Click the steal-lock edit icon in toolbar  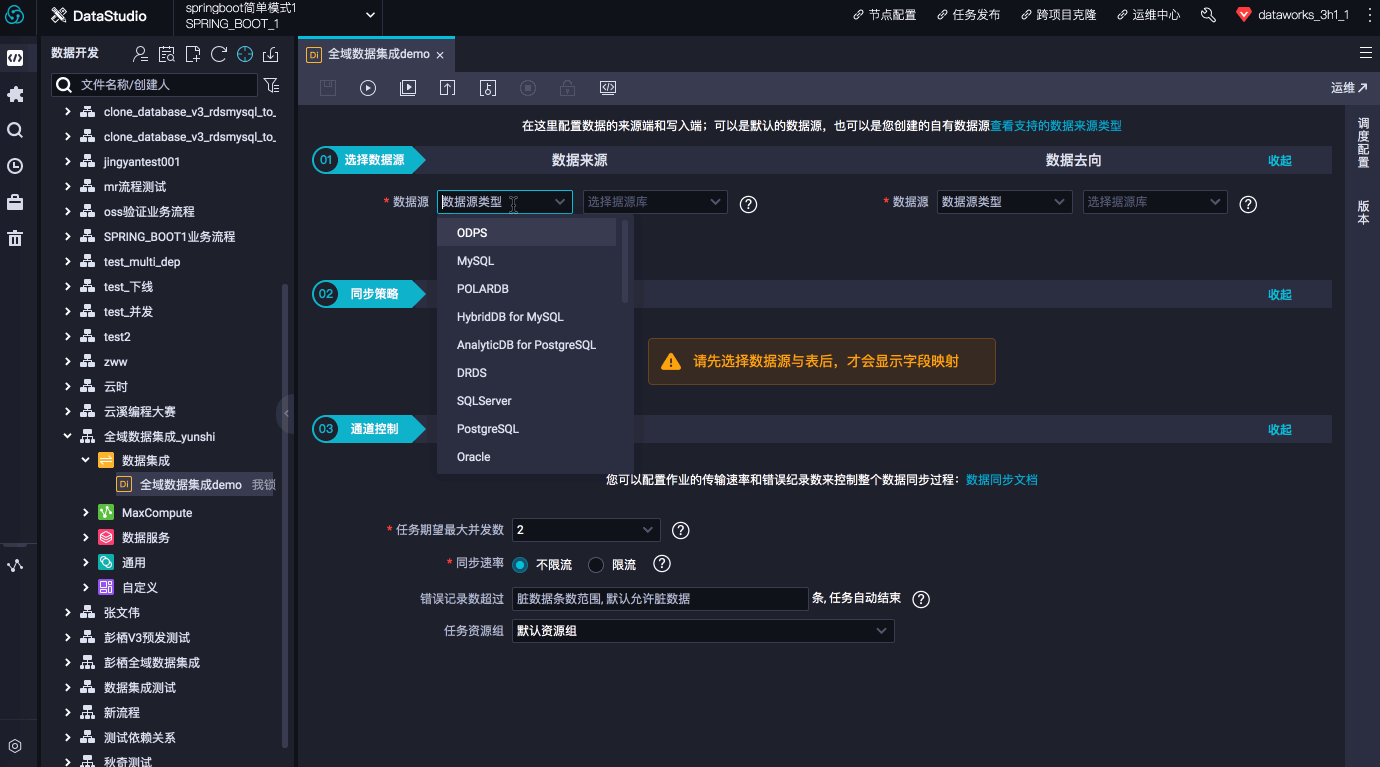(488, 88)
